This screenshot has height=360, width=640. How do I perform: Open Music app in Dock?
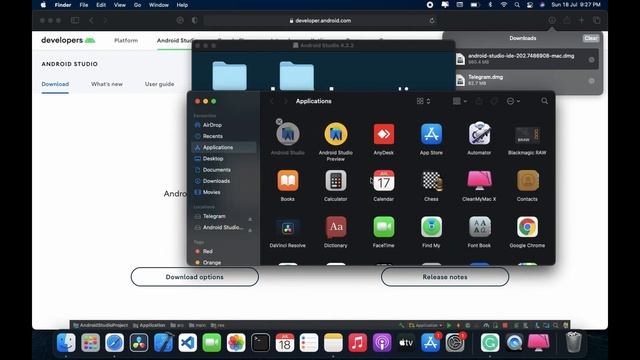click(358, 342)
